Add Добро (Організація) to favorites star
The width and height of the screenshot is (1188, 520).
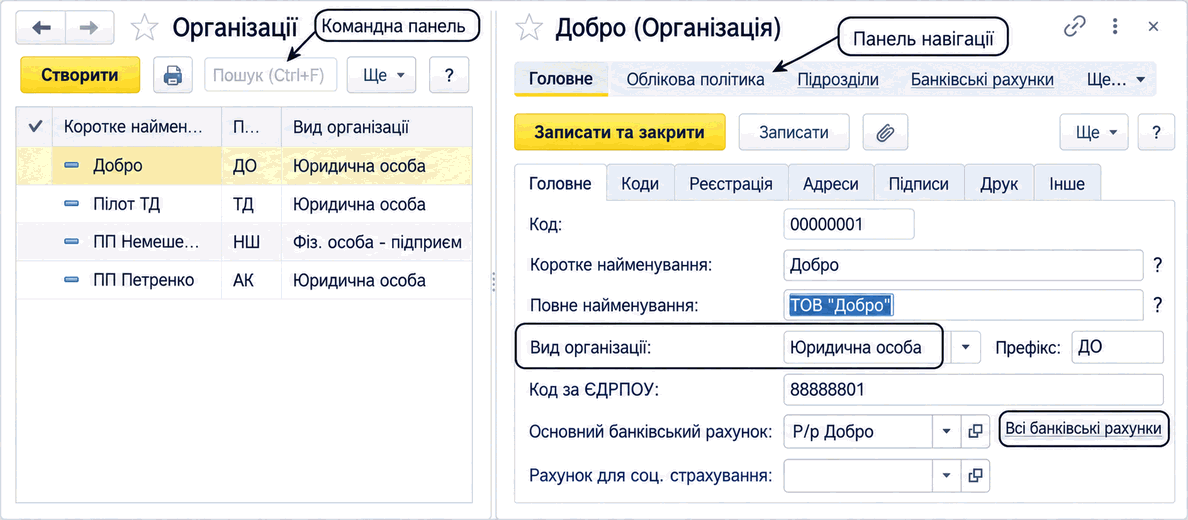(529, 28)
